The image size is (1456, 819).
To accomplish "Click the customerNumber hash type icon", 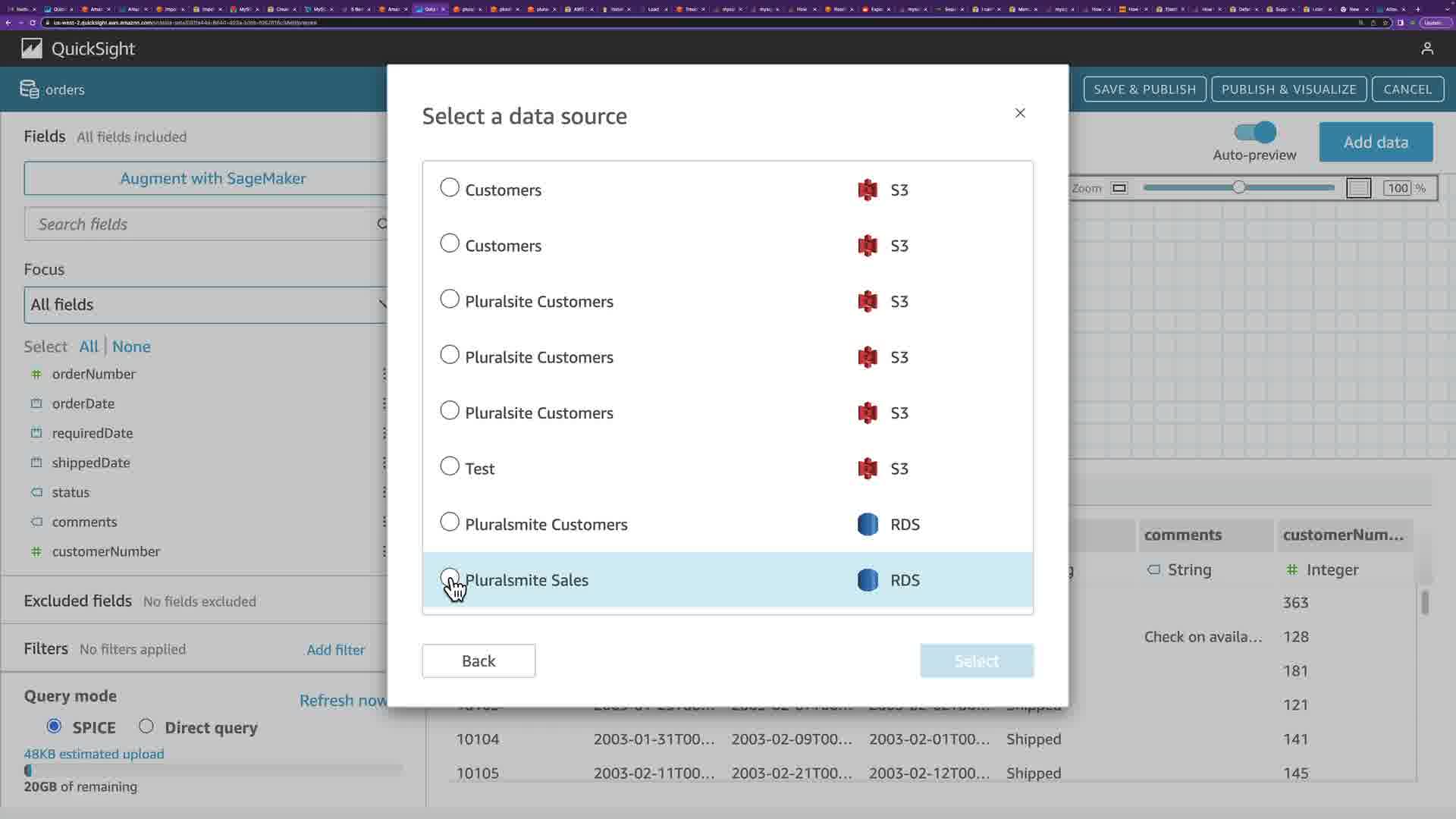I will (x=36, y=551).
